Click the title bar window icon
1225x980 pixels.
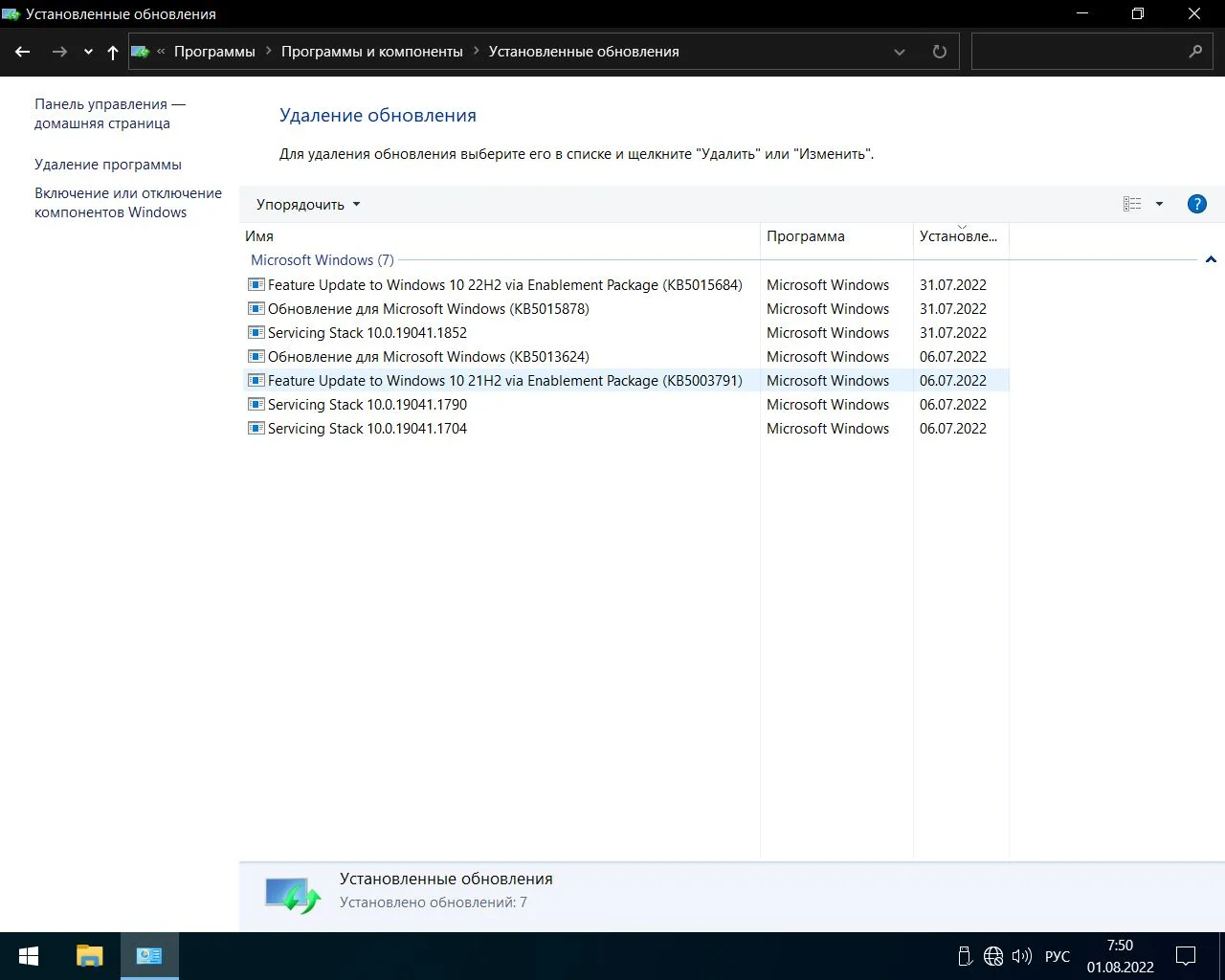pos(11,14)
